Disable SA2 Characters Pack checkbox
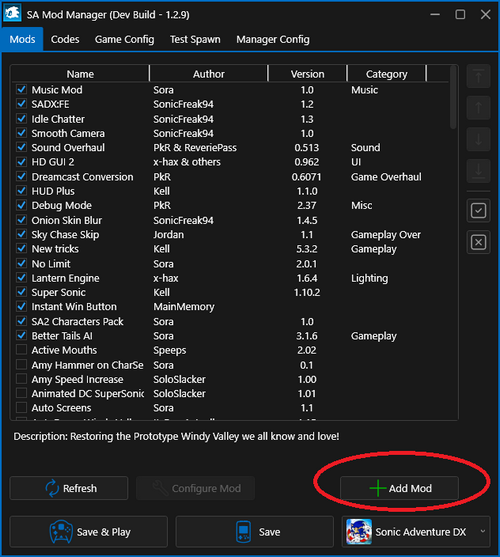Image resolution: width=500 pixels, height=557 pixels. (21, 321)
